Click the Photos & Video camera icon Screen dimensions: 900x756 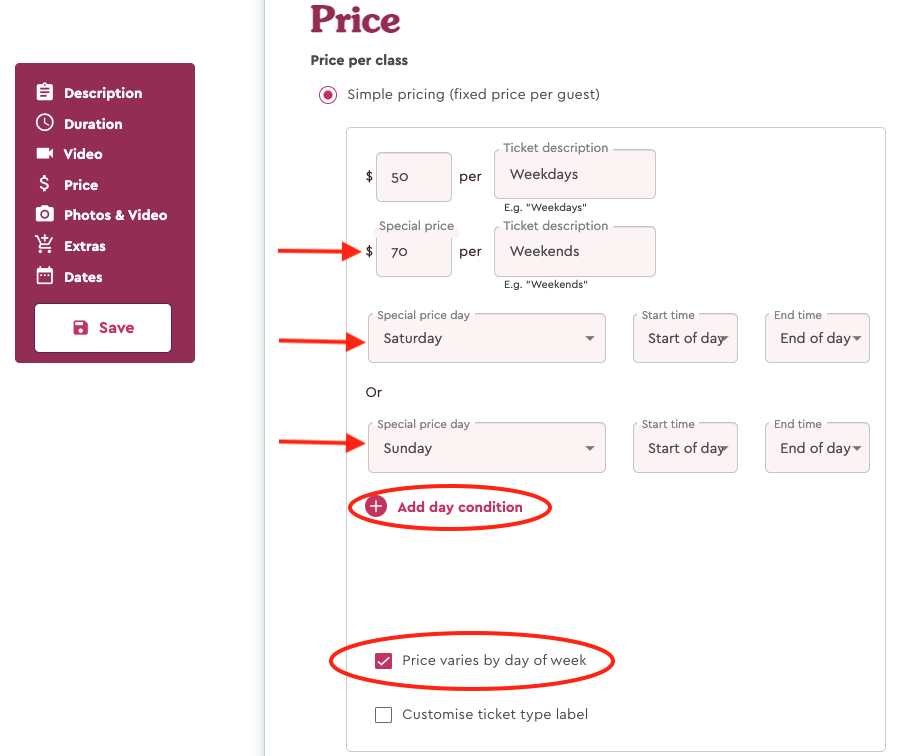coord(45,214)
